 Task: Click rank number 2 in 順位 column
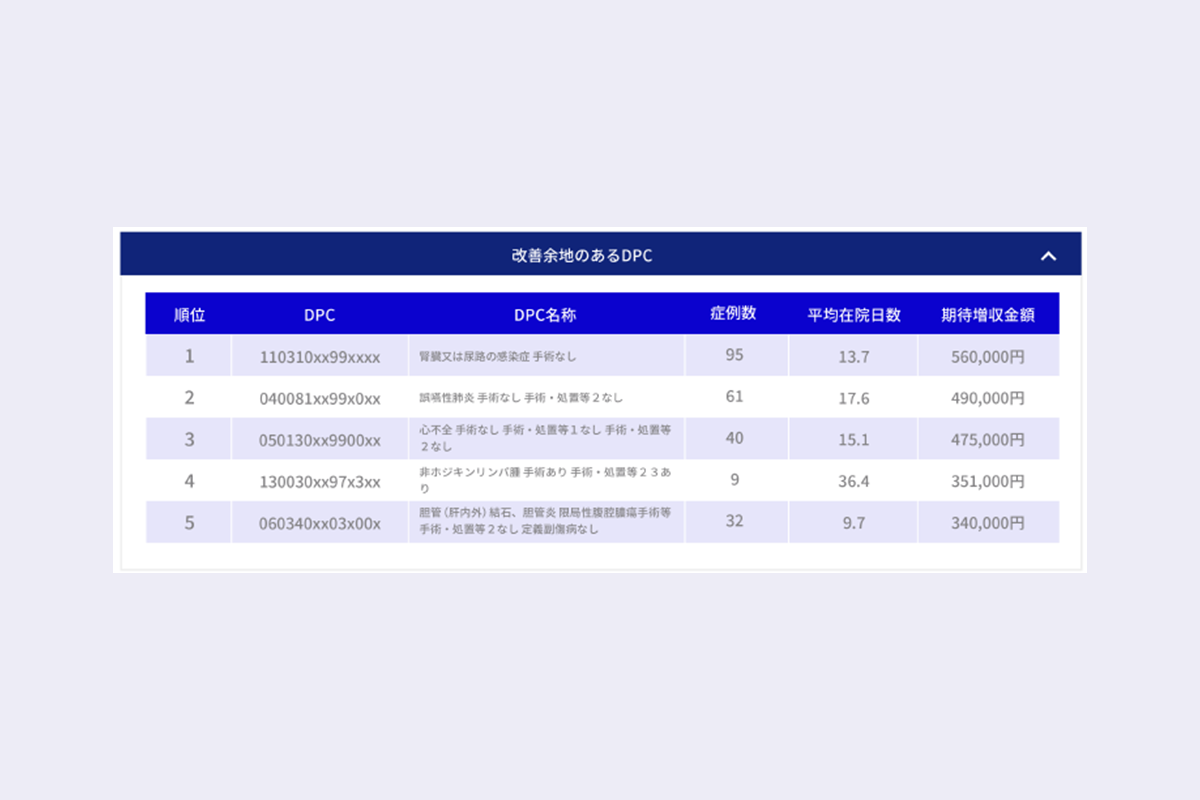coord(189,397)
